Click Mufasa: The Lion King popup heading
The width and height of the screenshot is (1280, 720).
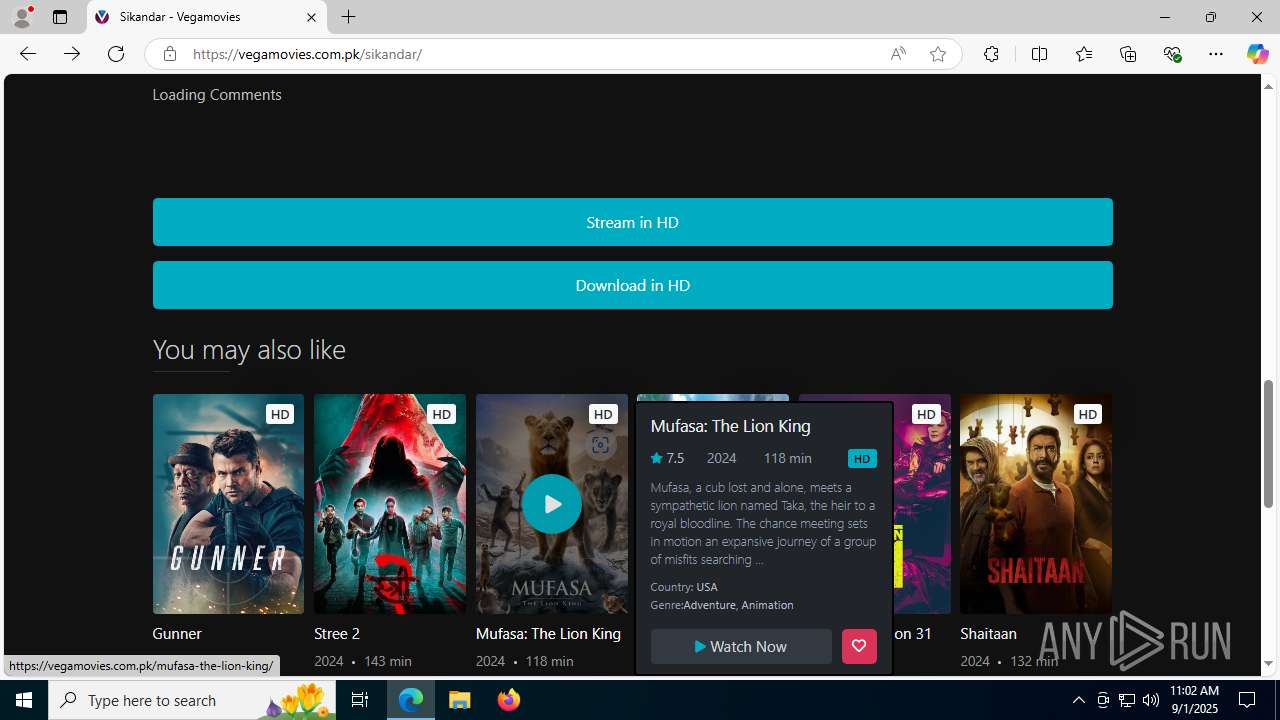[x=730, y=426]
